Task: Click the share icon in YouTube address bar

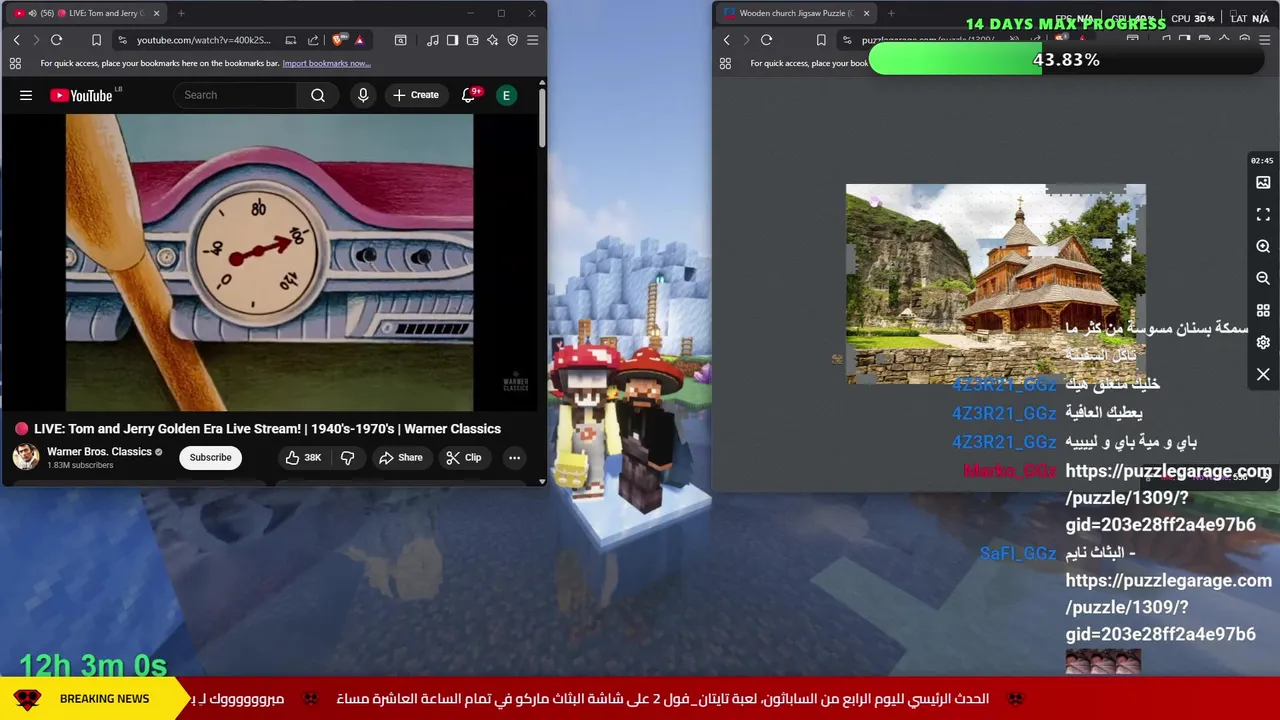Action: (313, 40)
